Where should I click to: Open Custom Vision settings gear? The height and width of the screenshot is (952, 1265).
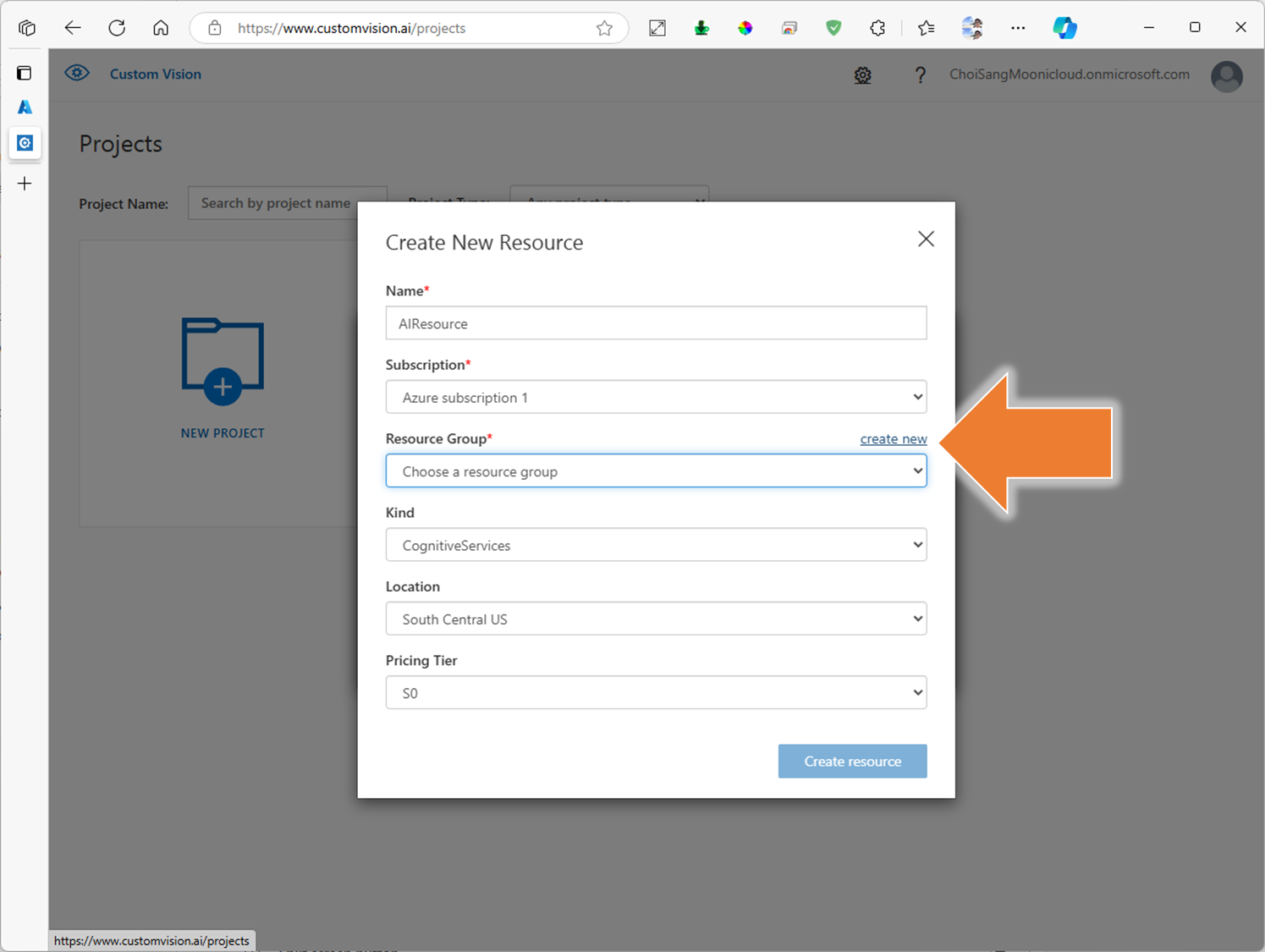(862, 75)
